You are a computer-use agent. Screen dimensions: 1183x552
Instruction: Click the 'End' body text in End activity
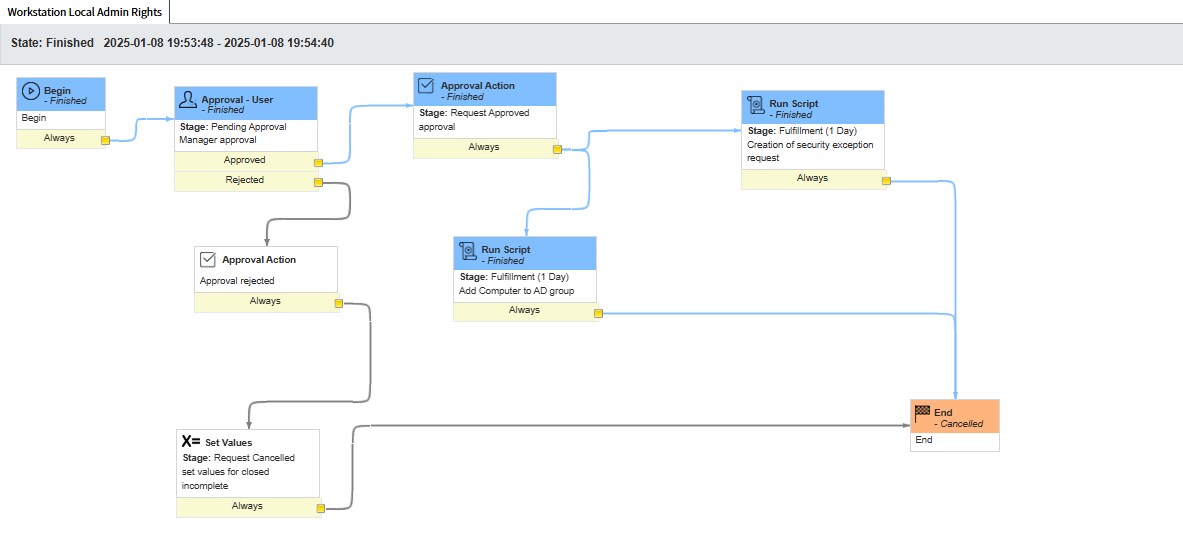pos(923,440)
